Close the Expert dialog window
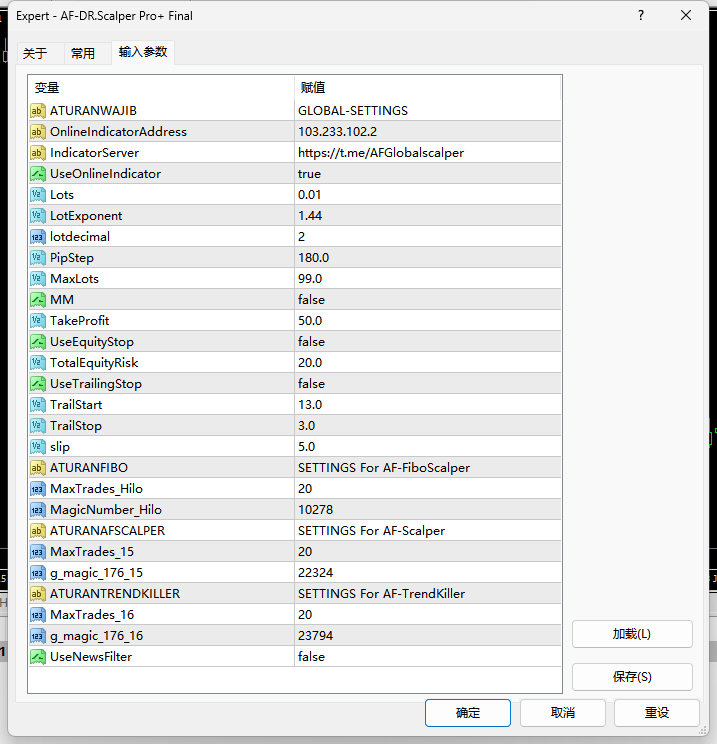 pos(686,16)
